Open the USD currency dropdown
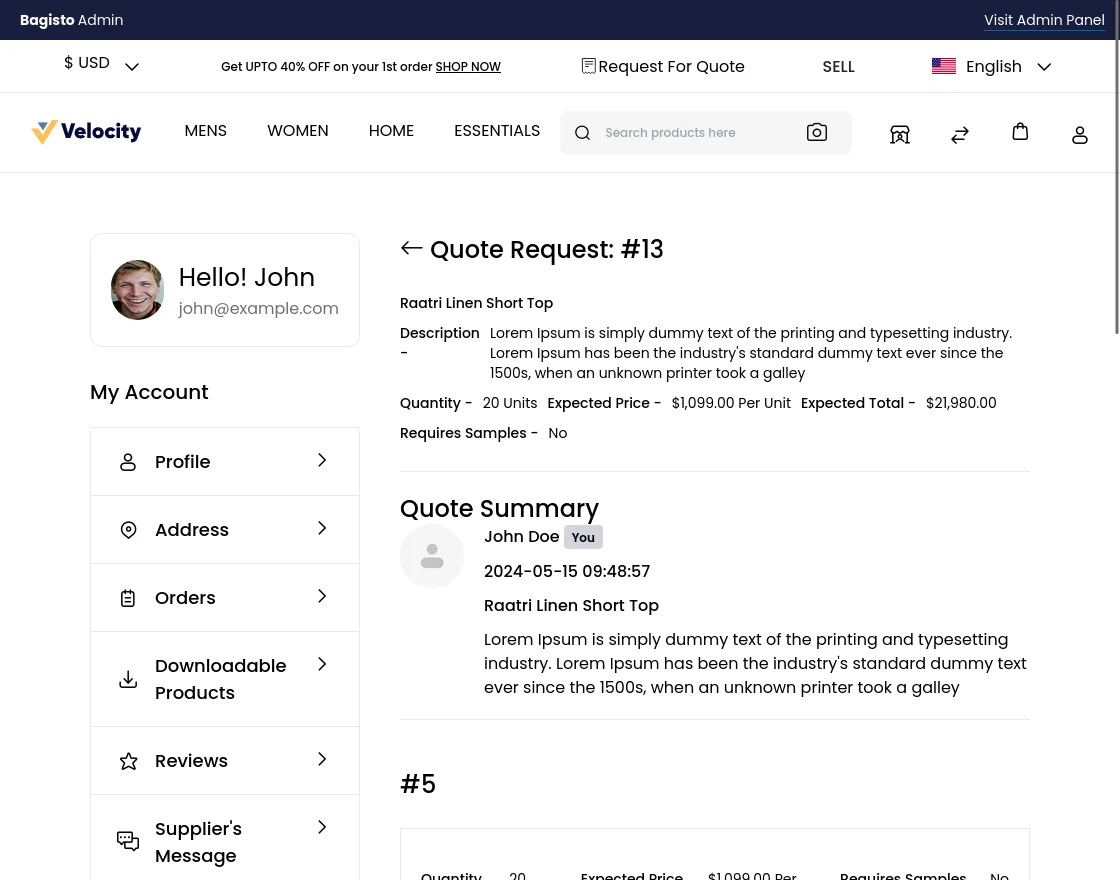The image size is (1120, 880). coord(101,64)
